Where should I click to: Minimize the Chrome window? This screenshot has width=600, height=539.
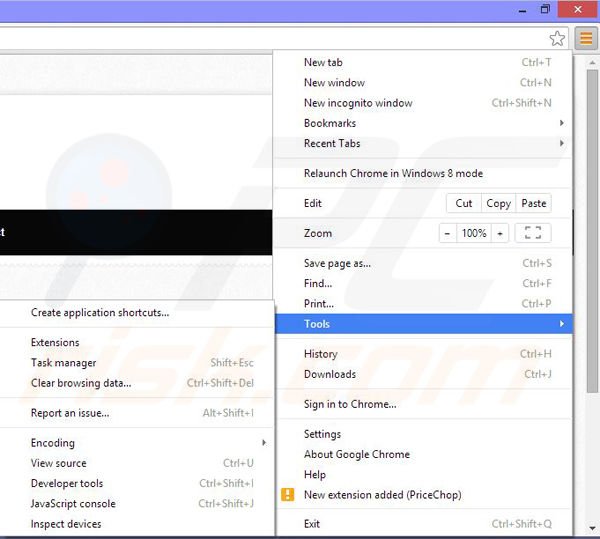click(x=522, y=10)
